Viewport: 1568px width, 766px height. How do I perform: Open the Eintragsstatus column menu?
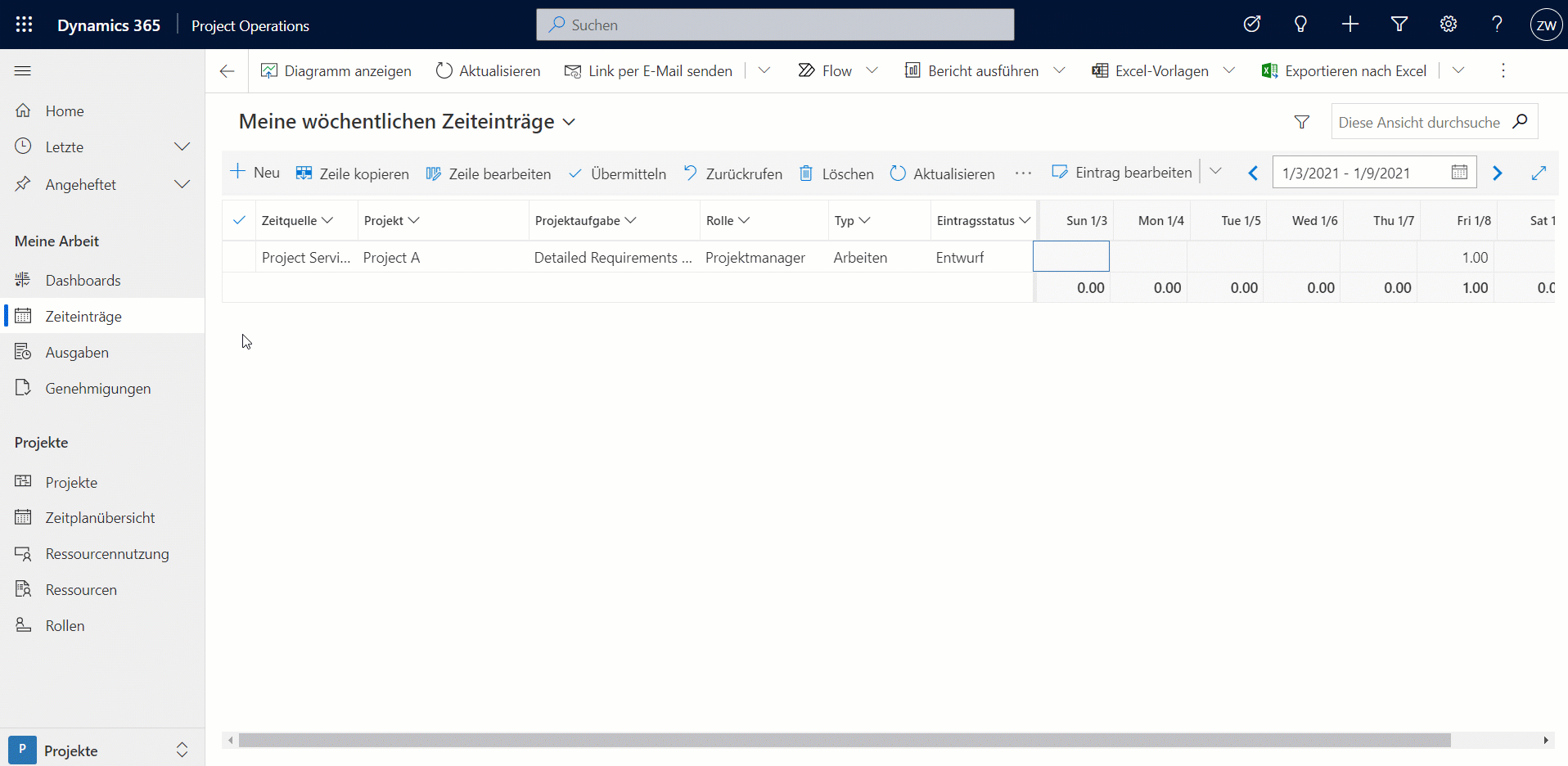point(983,220)
